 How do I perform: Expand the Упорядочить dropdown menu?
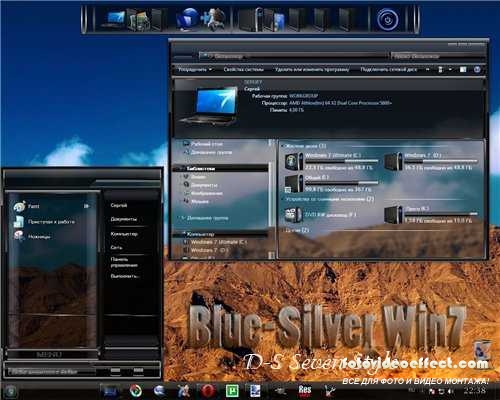tap(195, 69)
